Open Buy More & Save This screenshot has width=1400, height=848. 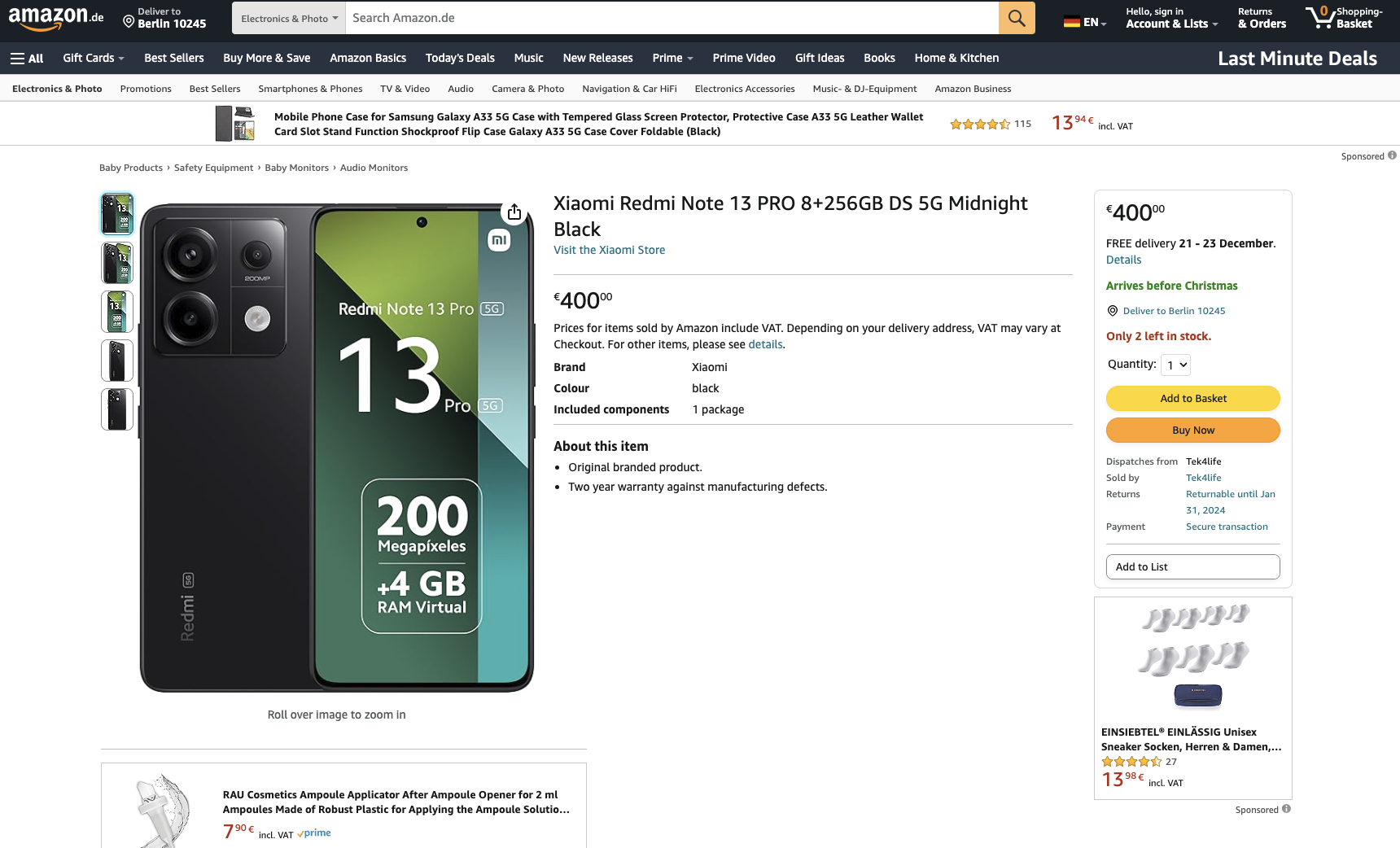pos(267,59)
